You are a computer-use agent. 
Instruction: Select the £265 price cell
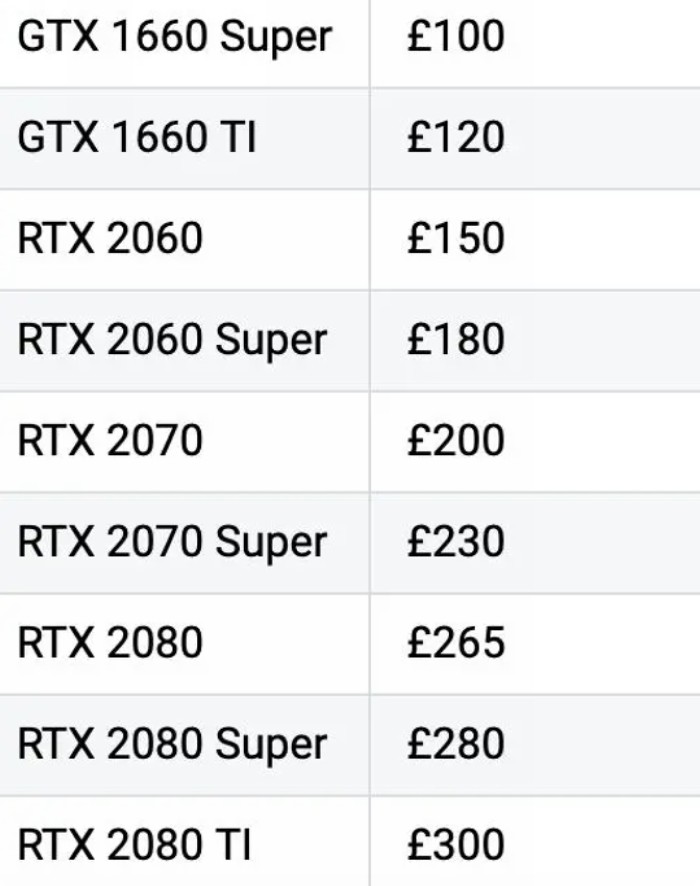tap(455, 643)
